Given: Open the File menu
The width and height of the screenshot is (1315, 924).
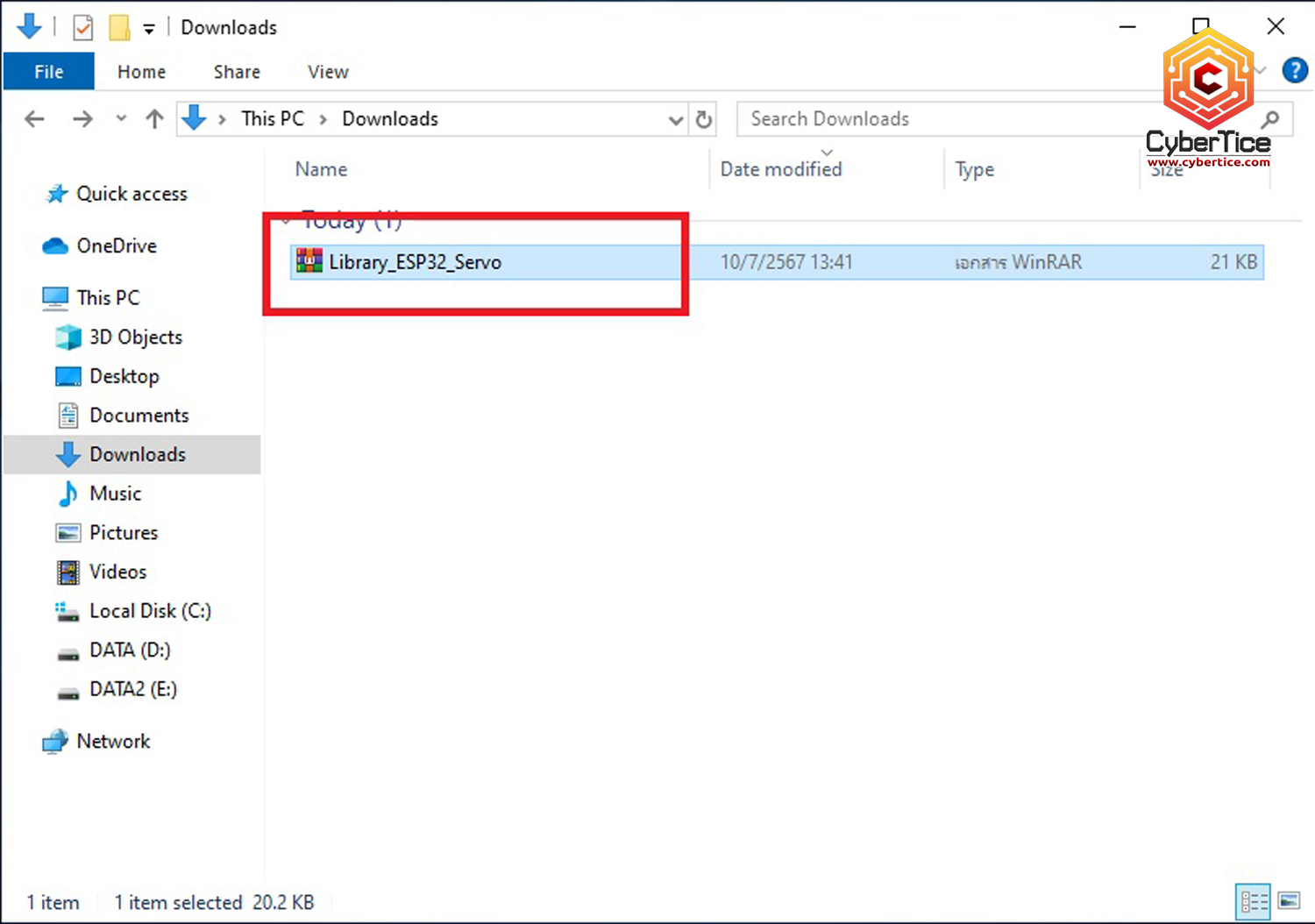Looking at the screenshot, I should tap(49, 72).
